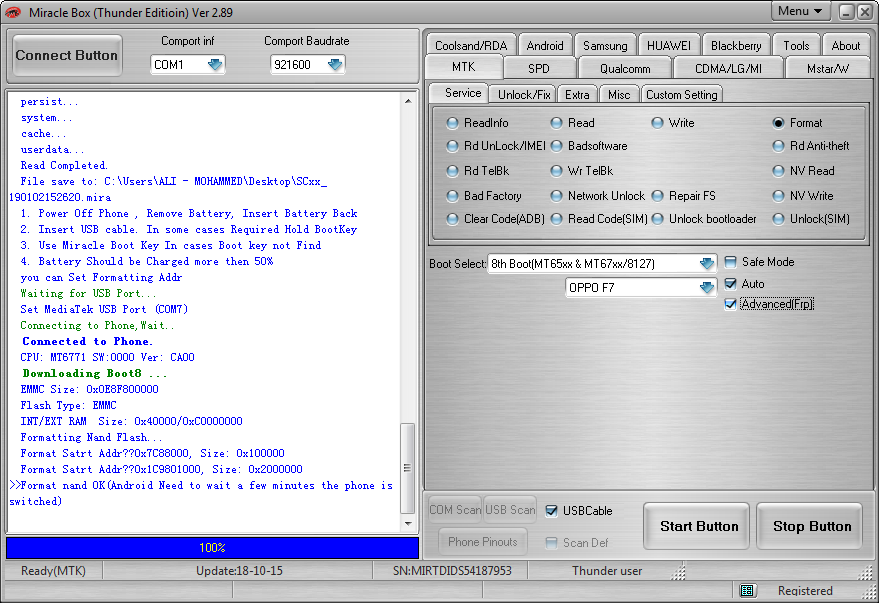Toggle the USBCable checkbox
879x603 pixels.
tap(552, 511)
